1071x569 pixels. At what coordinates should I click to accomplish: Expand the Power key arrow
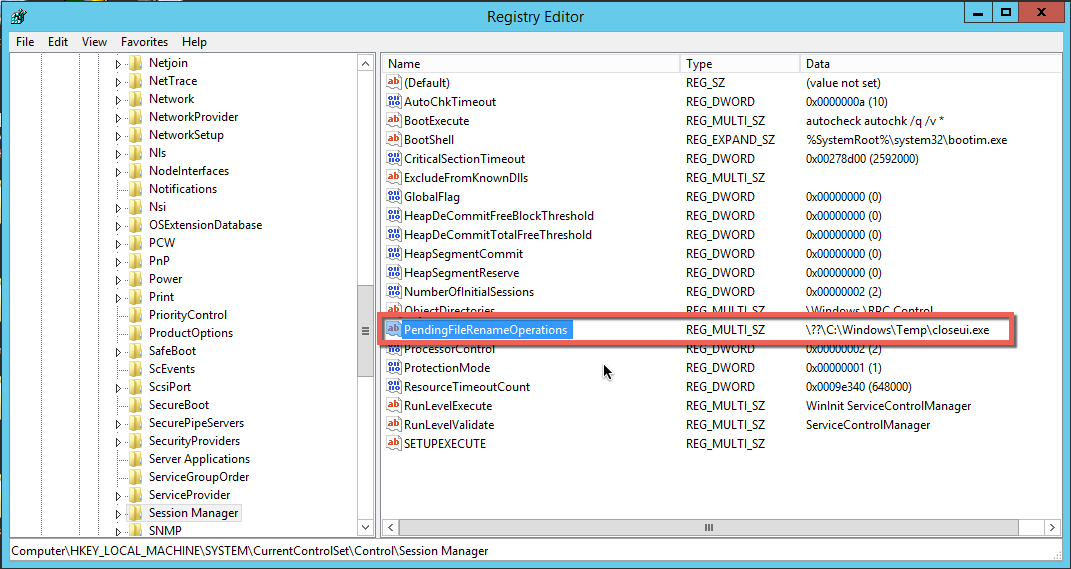(x=118, y=279)
